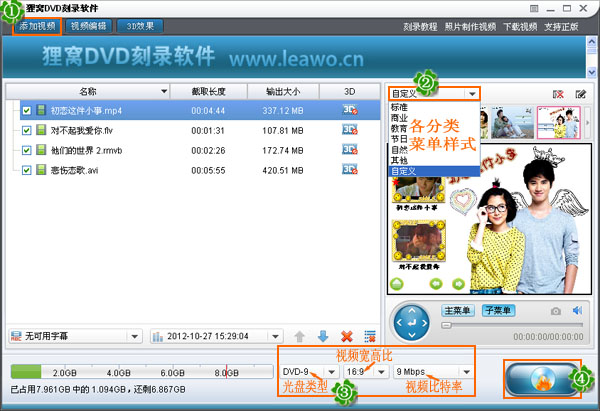This screenshot has height=411, width=600.
Task: Mute audio with the speaker icon
Action: 577,310
